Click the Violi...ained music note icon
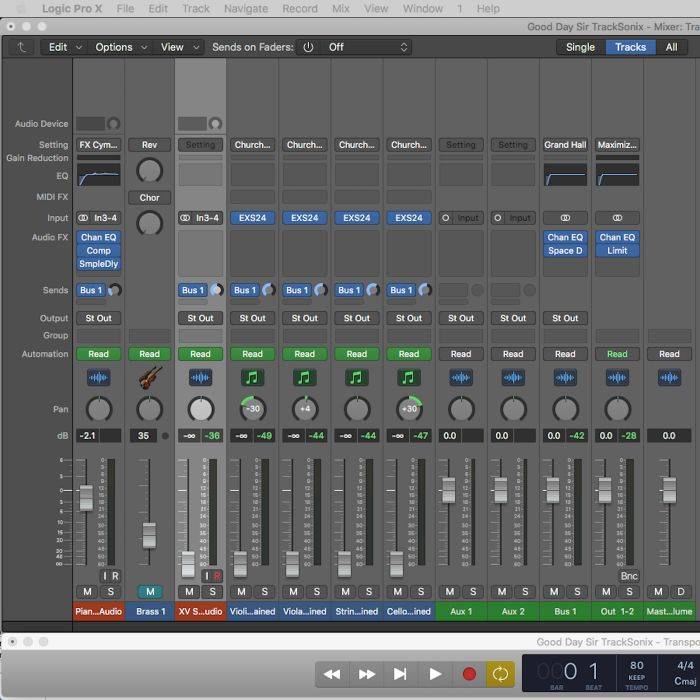700x700 pixels. [252, 378]
